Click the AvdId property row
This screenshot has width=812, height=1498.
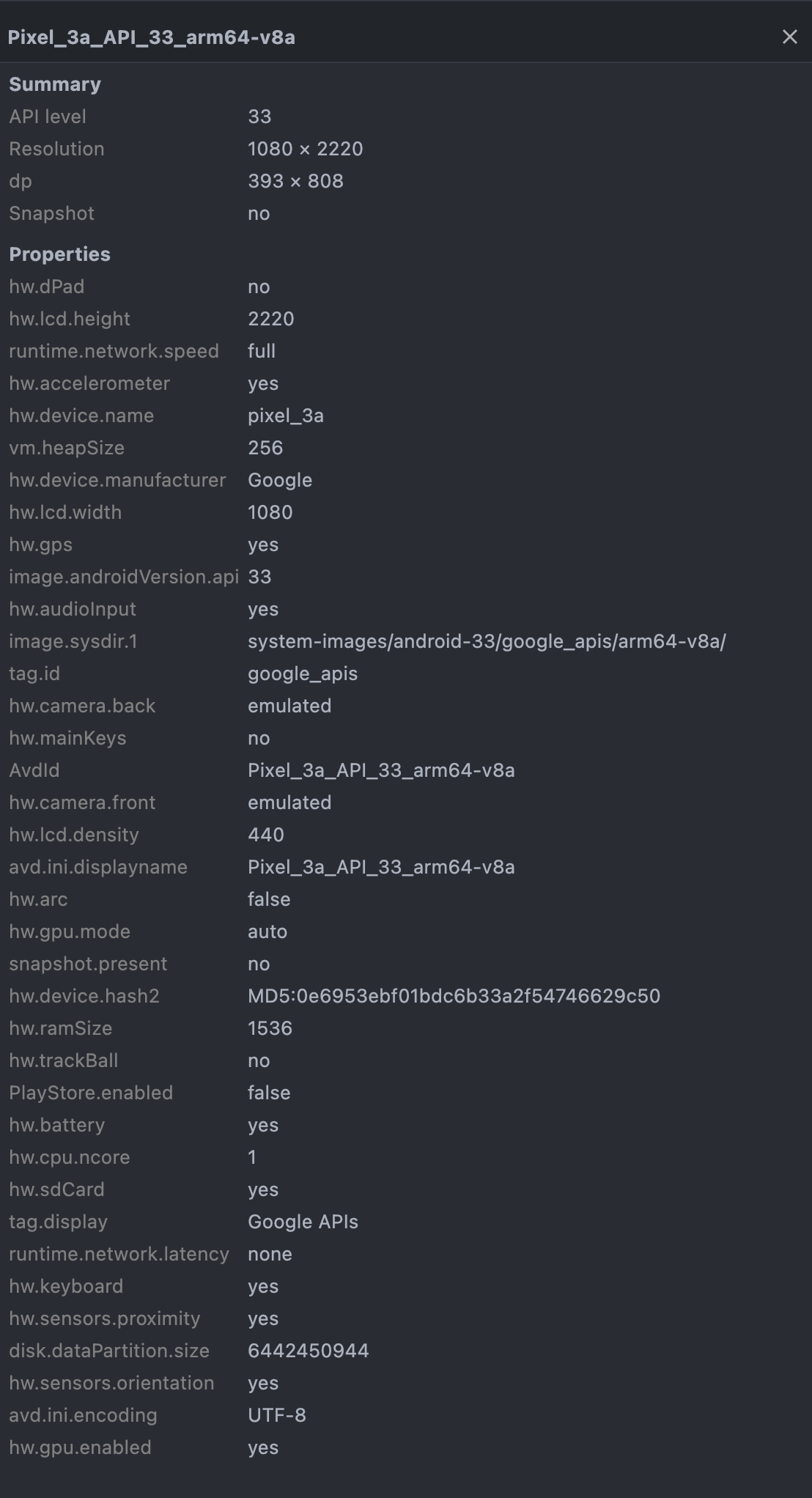pyautogui.click(x=34, y=770)
